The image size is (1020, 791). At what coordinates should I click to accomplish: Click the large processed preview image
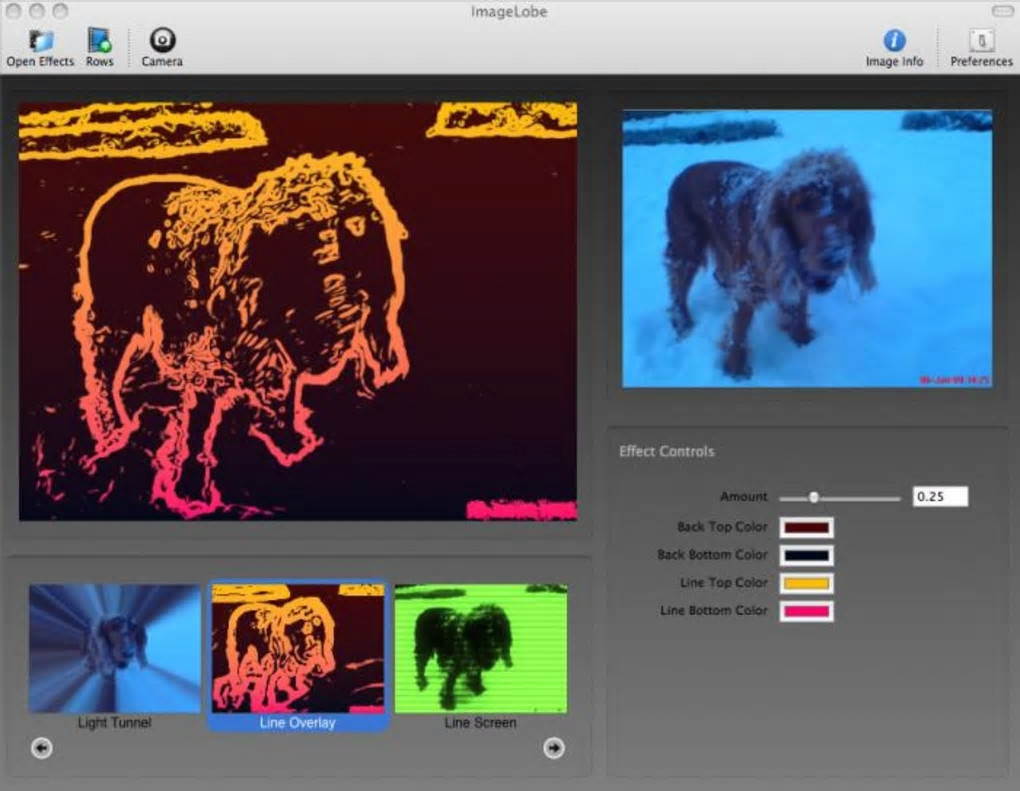click(x=298, y=311)
